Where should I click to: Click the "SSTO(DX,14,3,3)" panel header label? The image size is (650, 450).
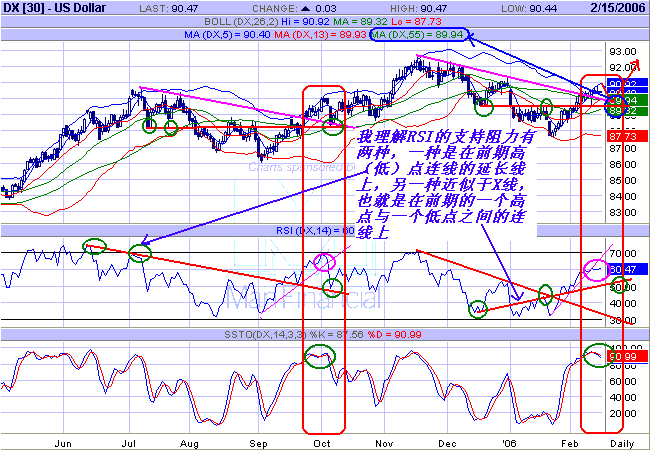coord(265,334)
